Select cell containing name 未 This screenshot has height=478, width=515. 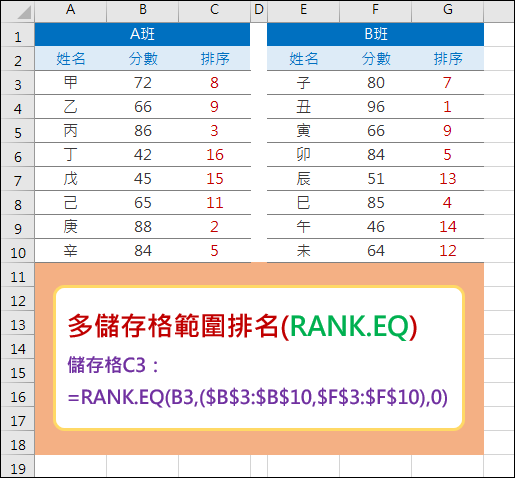pos(303,251)
